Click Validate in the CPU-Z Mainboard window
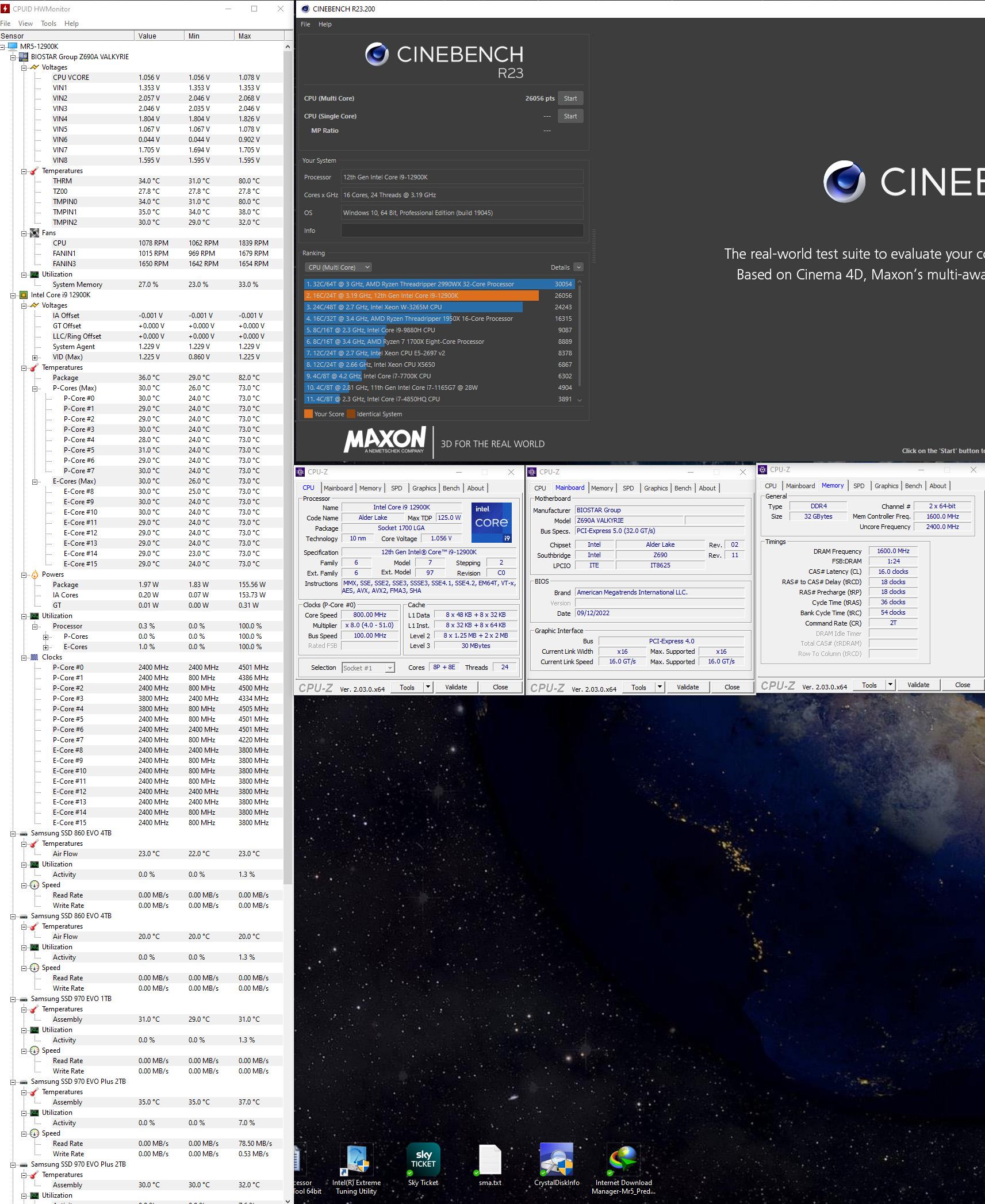 [x=688, y=687]
